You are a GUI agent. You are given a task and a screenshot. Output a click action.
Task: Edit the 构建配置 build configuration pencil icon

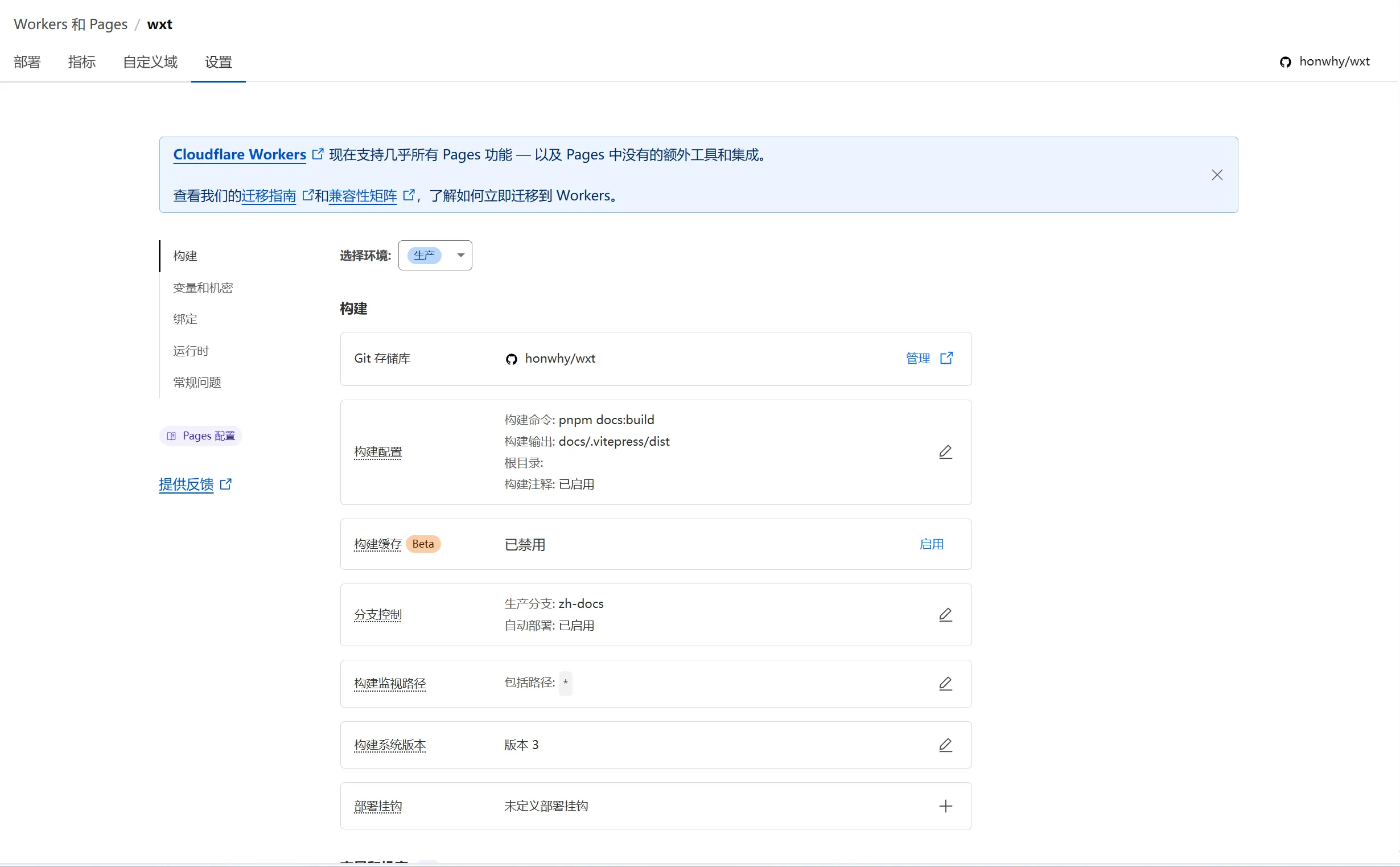coord(945,453)
